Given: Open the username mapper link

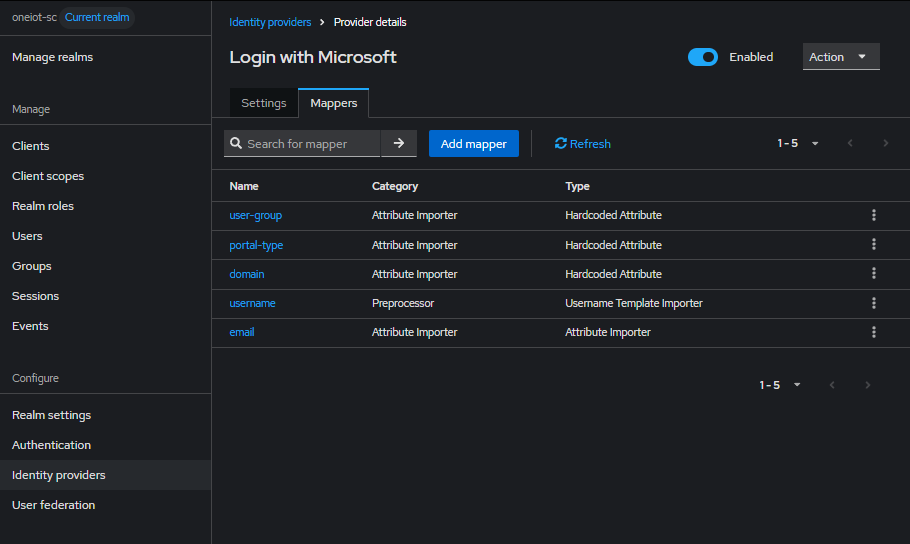Looking at the screenshot, I should click(252, 303).
